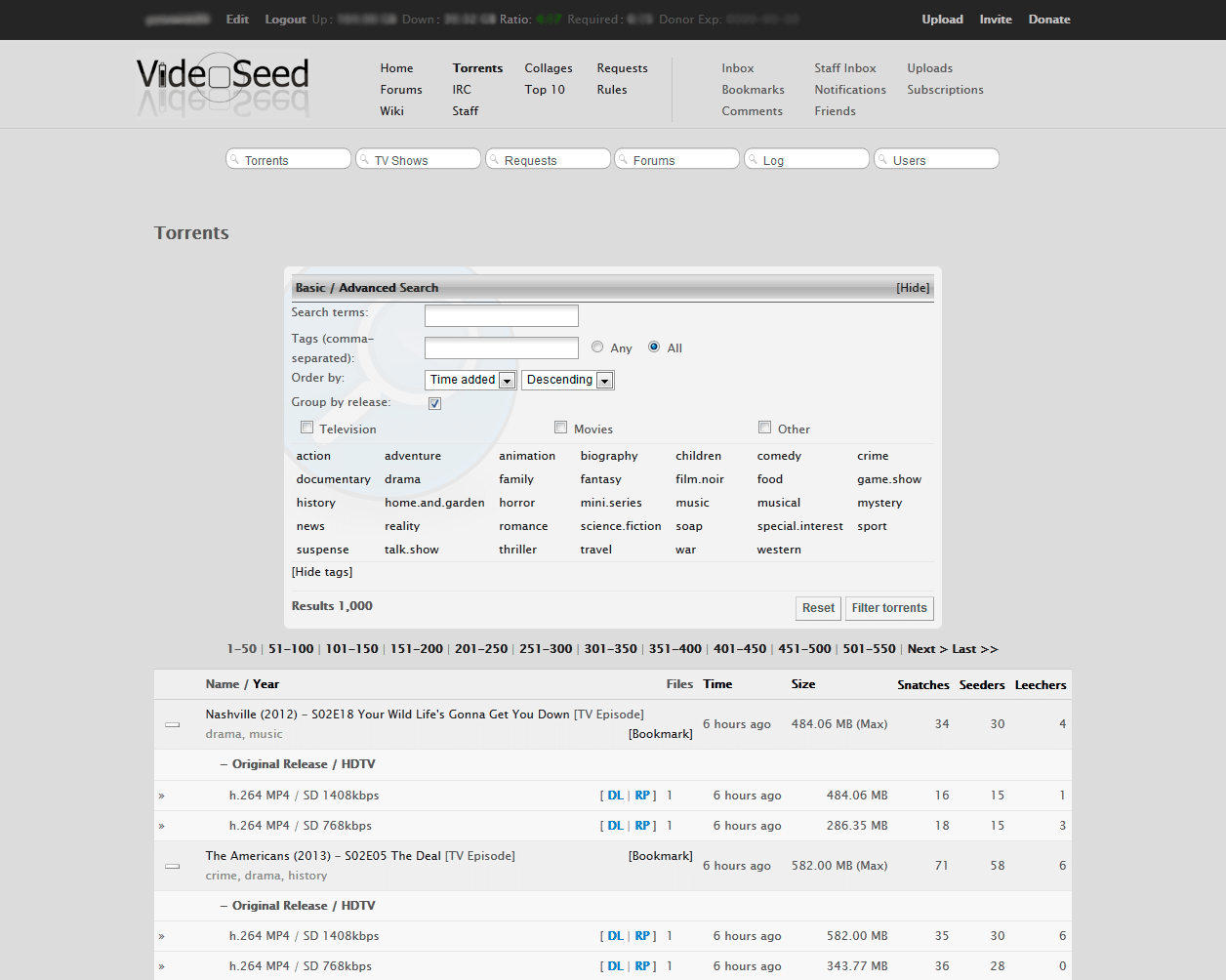This screenshot has width=1226, height=980.
Task: Collapse the Nashville torrent group
Action: pyautogui.click(x=173, y=724)
